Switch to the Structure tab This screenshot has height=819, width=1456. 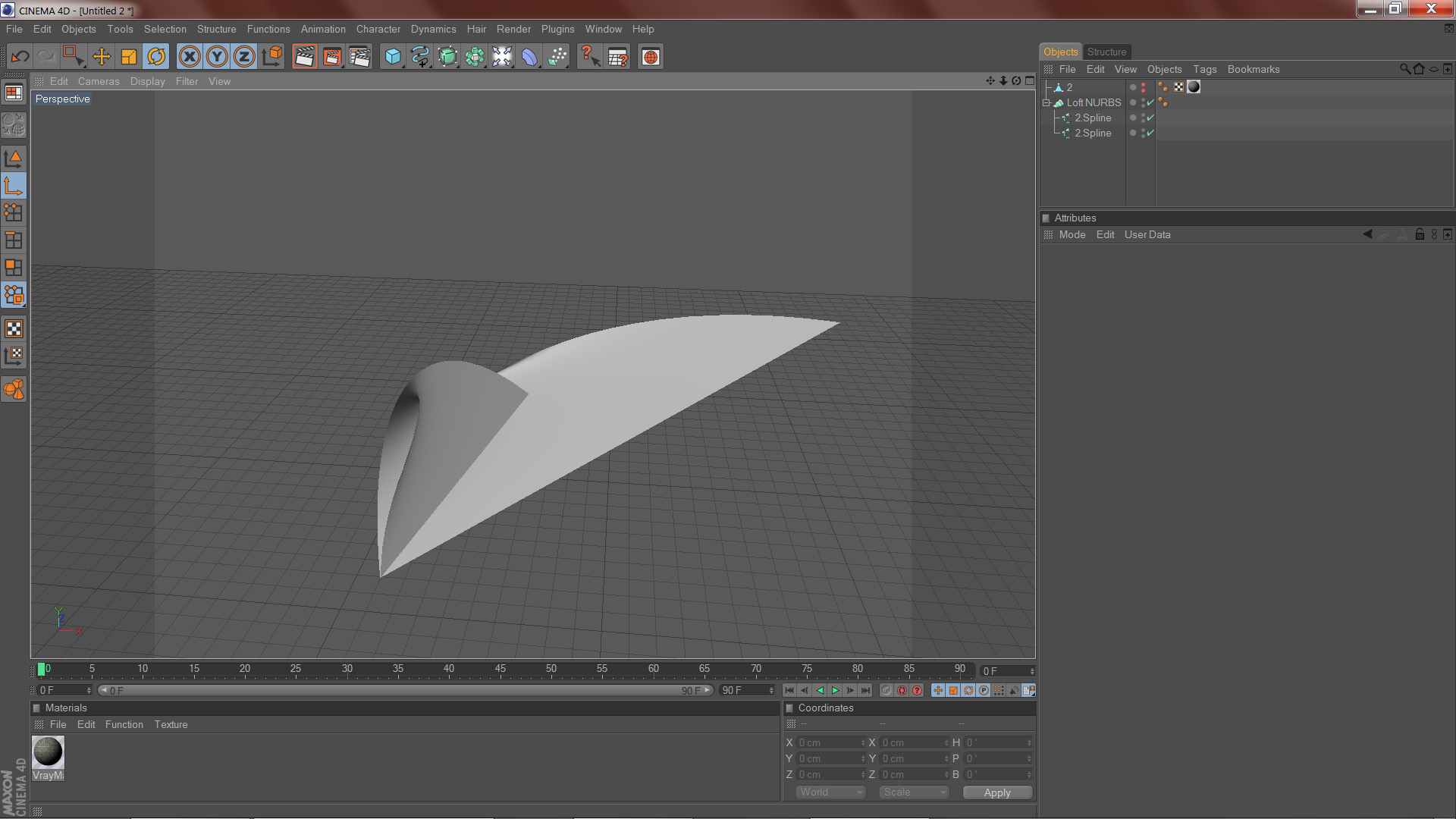click(1106, 52)
